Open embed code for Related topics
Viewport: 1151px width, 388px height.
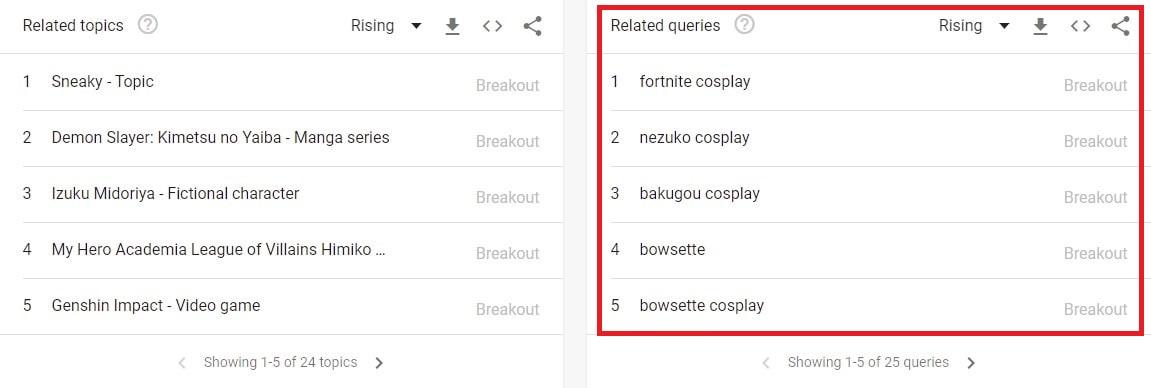(x=492, y=26)
